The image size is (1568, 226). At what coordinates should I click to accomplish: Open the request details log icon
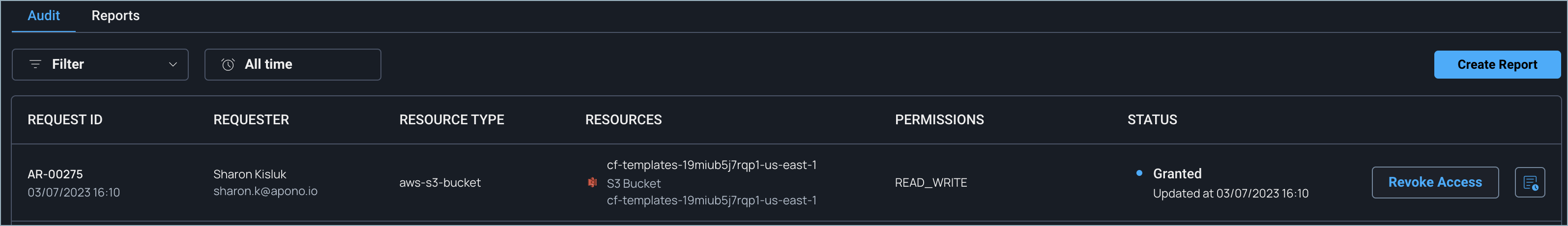pos(1529,182)
